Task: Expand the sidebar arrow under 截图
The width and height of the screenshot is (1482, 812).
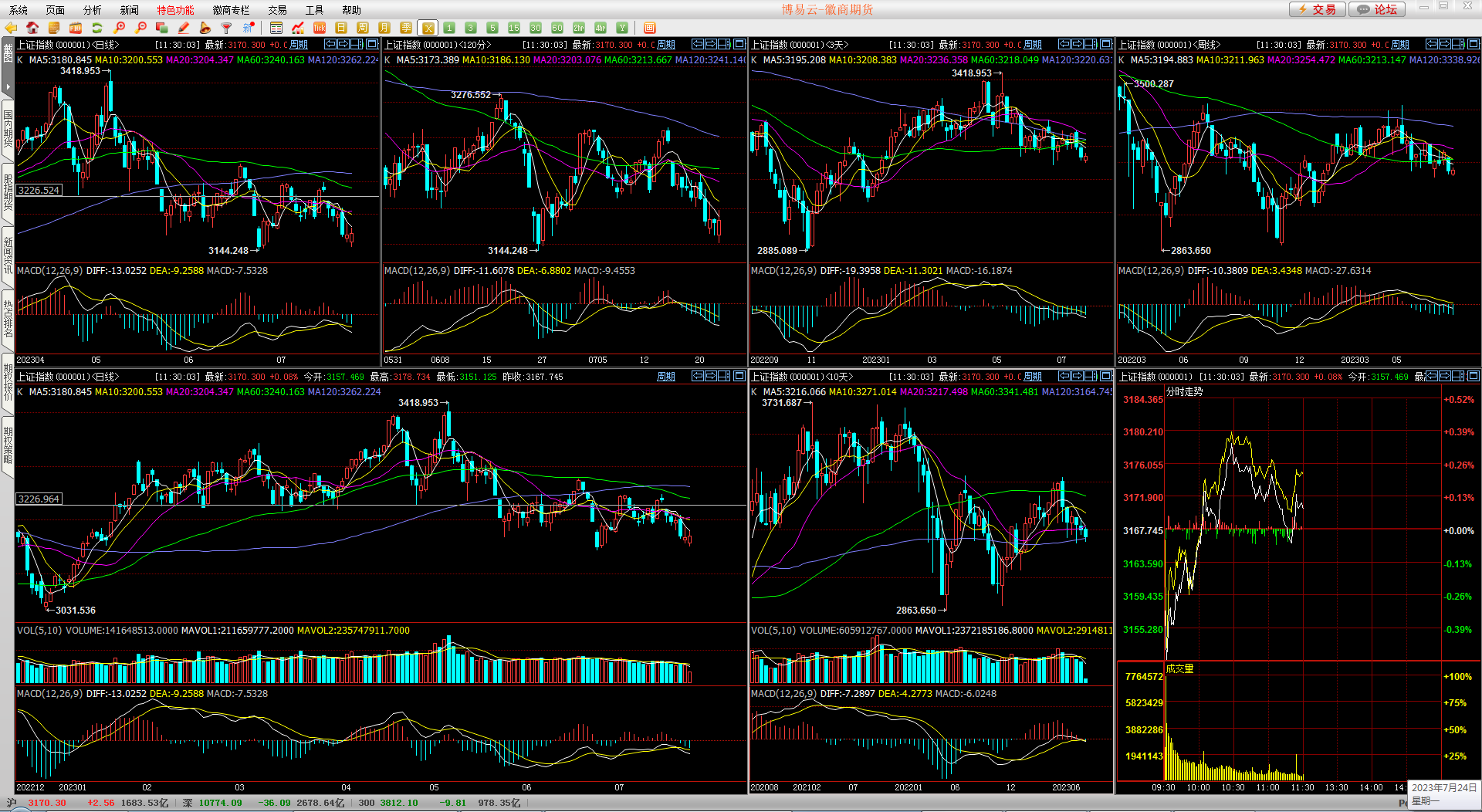Action: click(8, 86)
